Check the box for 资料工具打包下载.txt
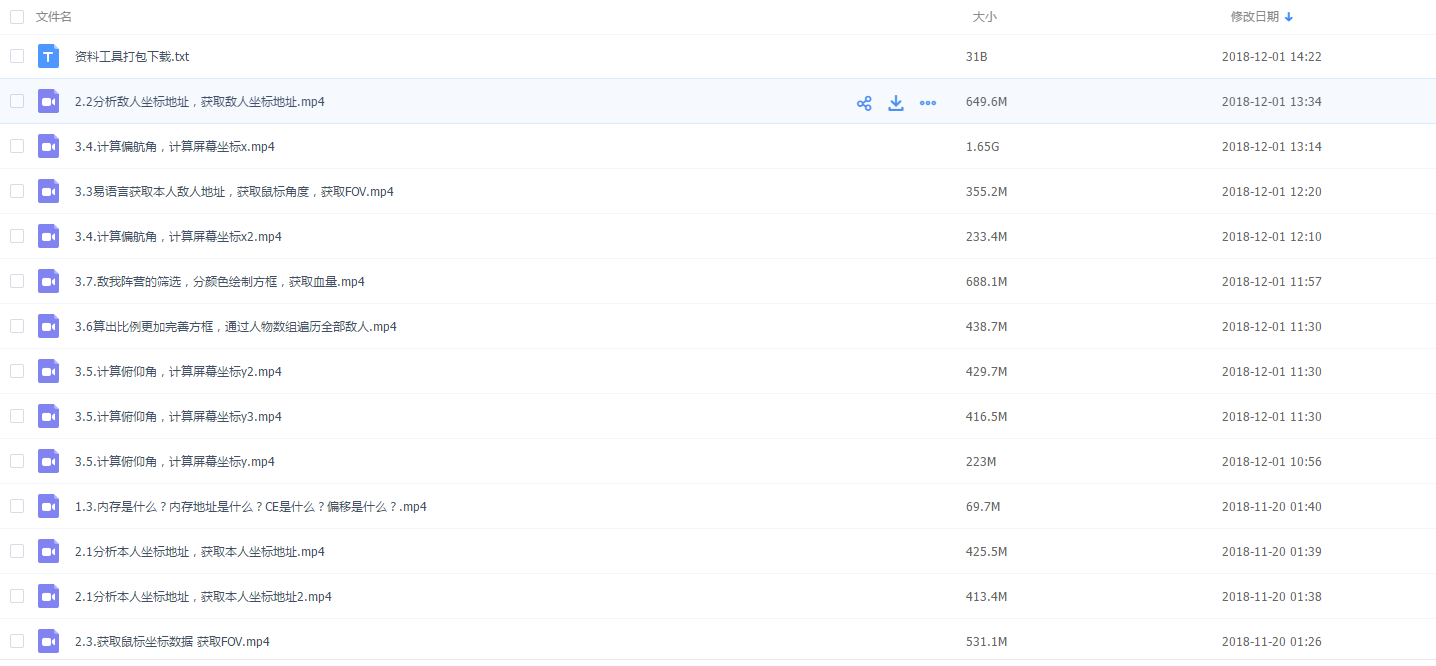This screenshot has height=666, width=1436. [17, 57]
